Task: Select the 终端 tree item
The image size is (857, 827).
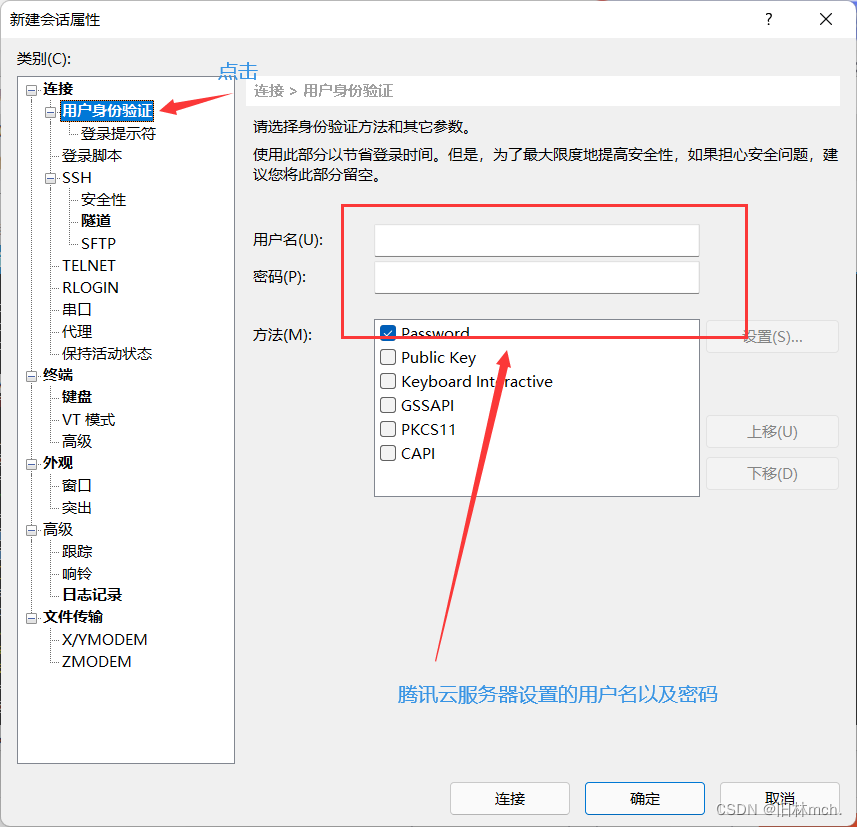Action: [x=58, y=375]
